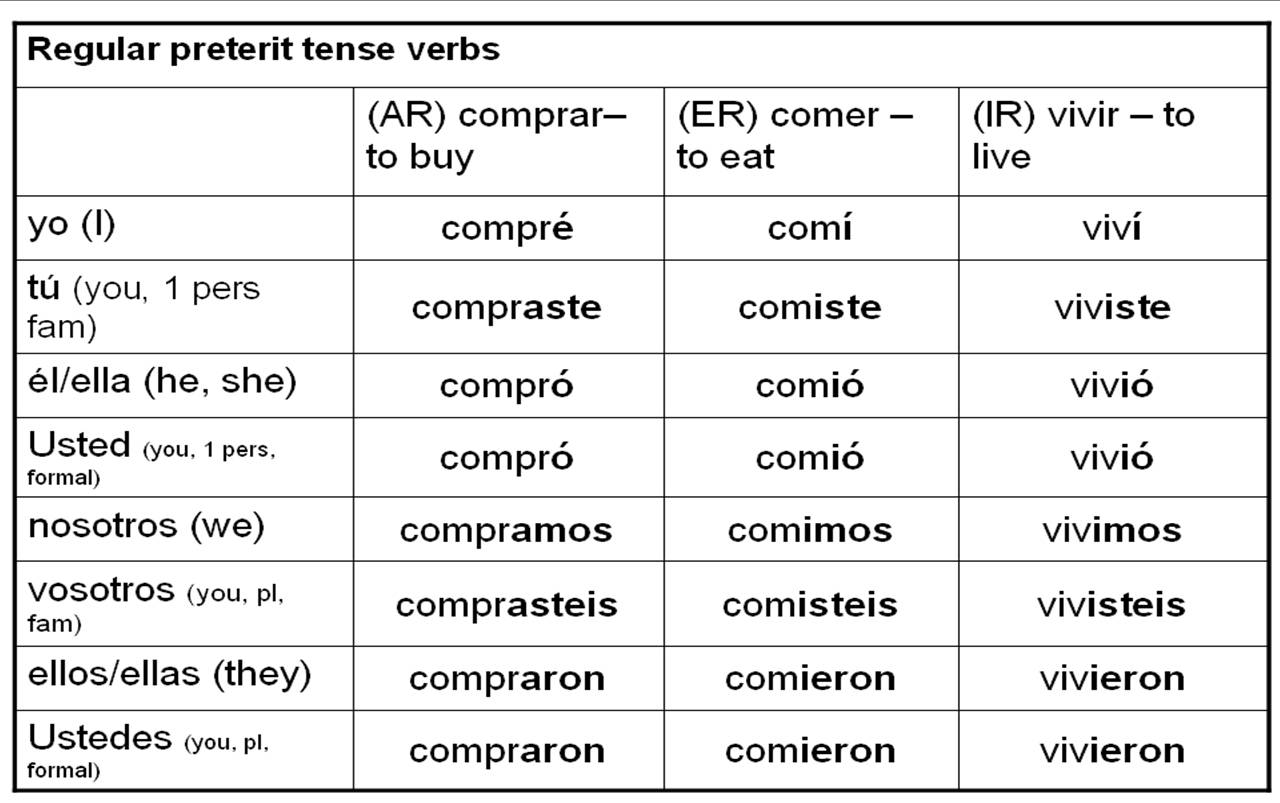Screen dimensions: 1280x803
Task: Click the word 'comí'
Action: tap(810, 228)
